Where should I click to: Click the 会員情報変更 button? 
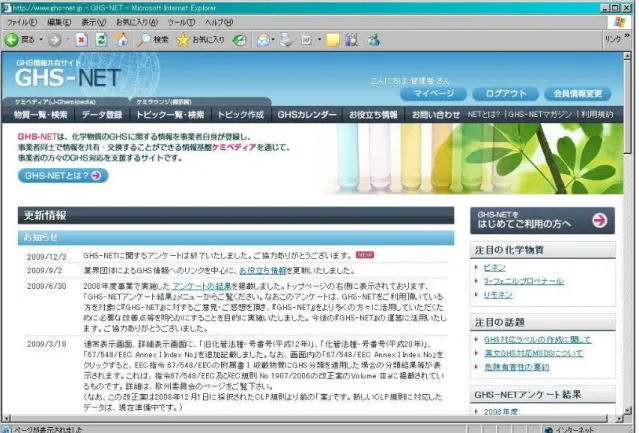click(x=577, y=94)
